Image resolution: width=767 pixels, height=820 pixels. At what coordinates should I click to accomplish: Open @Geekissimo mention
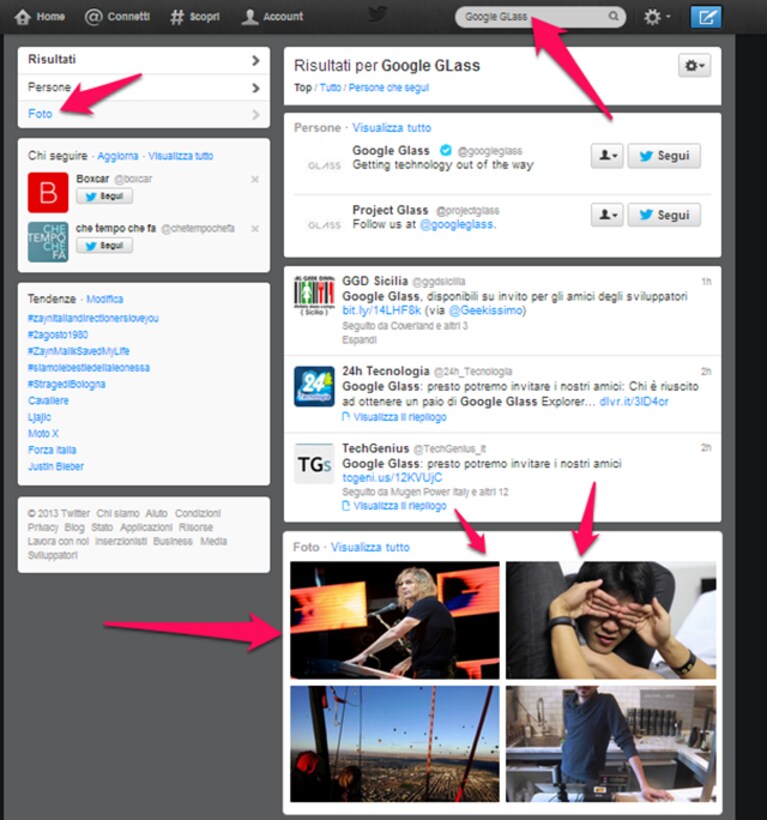click(486, 311)
